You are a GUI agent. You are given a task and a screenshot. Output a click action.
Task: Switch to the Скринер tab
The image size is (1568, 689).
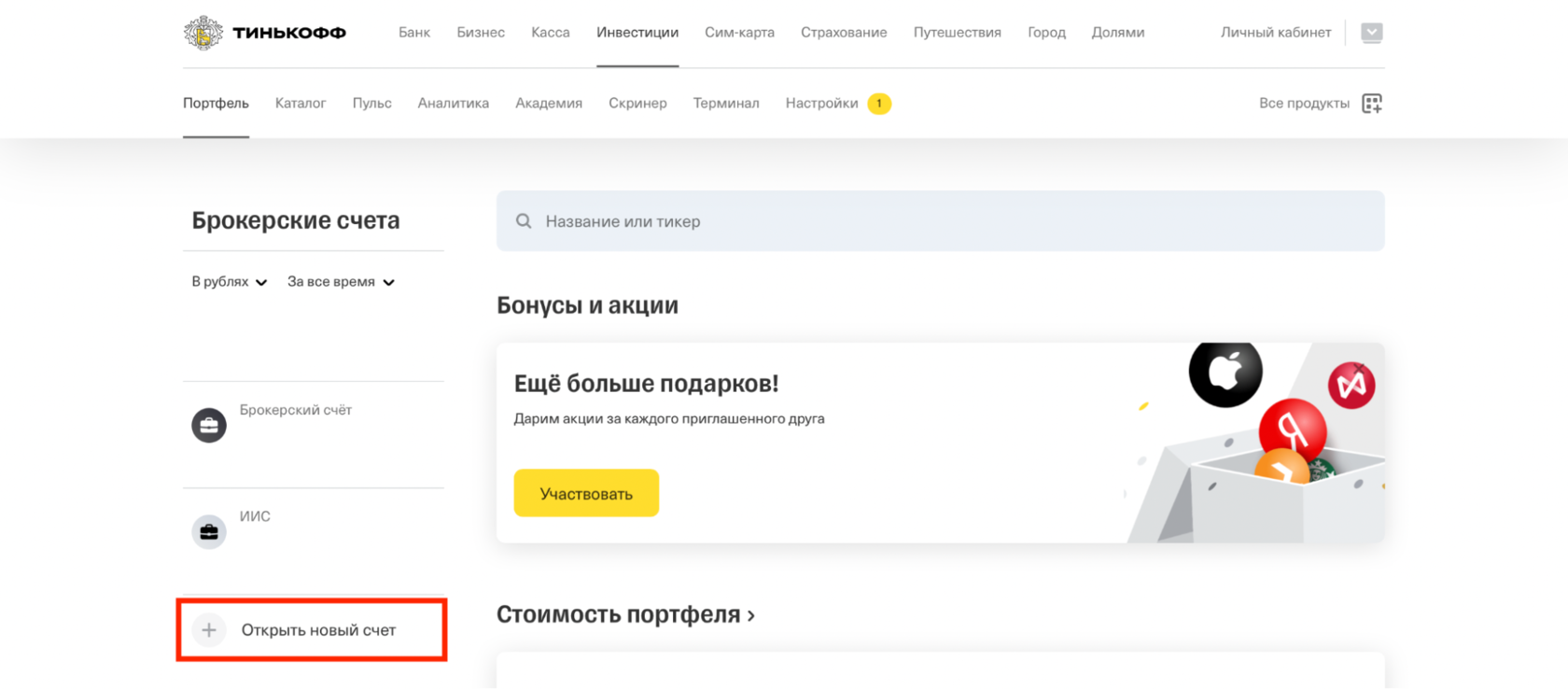[x=637, y=104]
